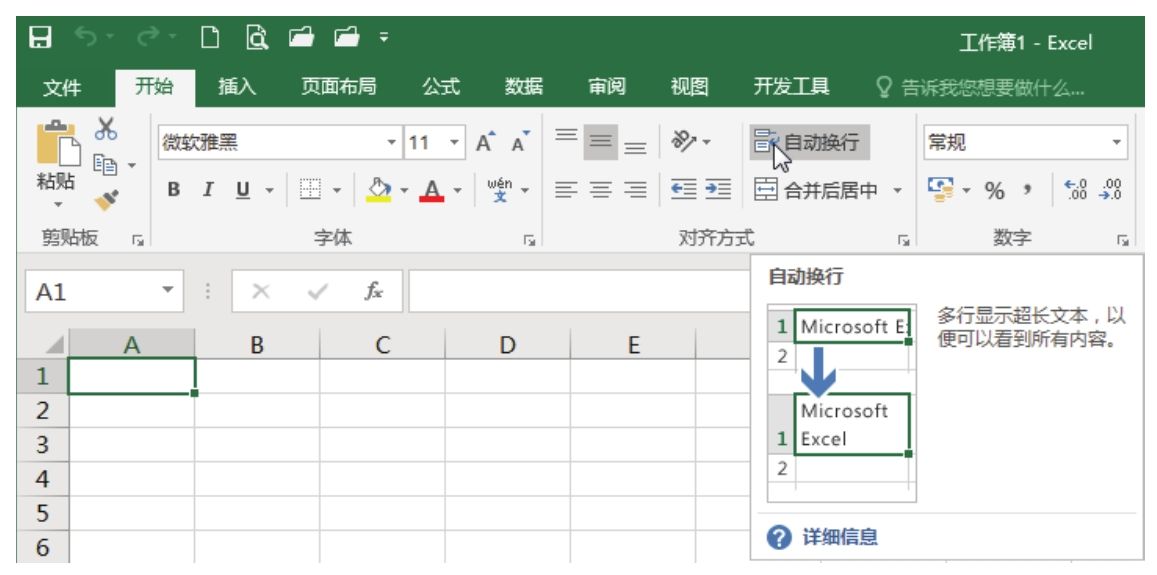
Task: Switch to the 插入 ribbon tab
Action: (x=237, y=87)
